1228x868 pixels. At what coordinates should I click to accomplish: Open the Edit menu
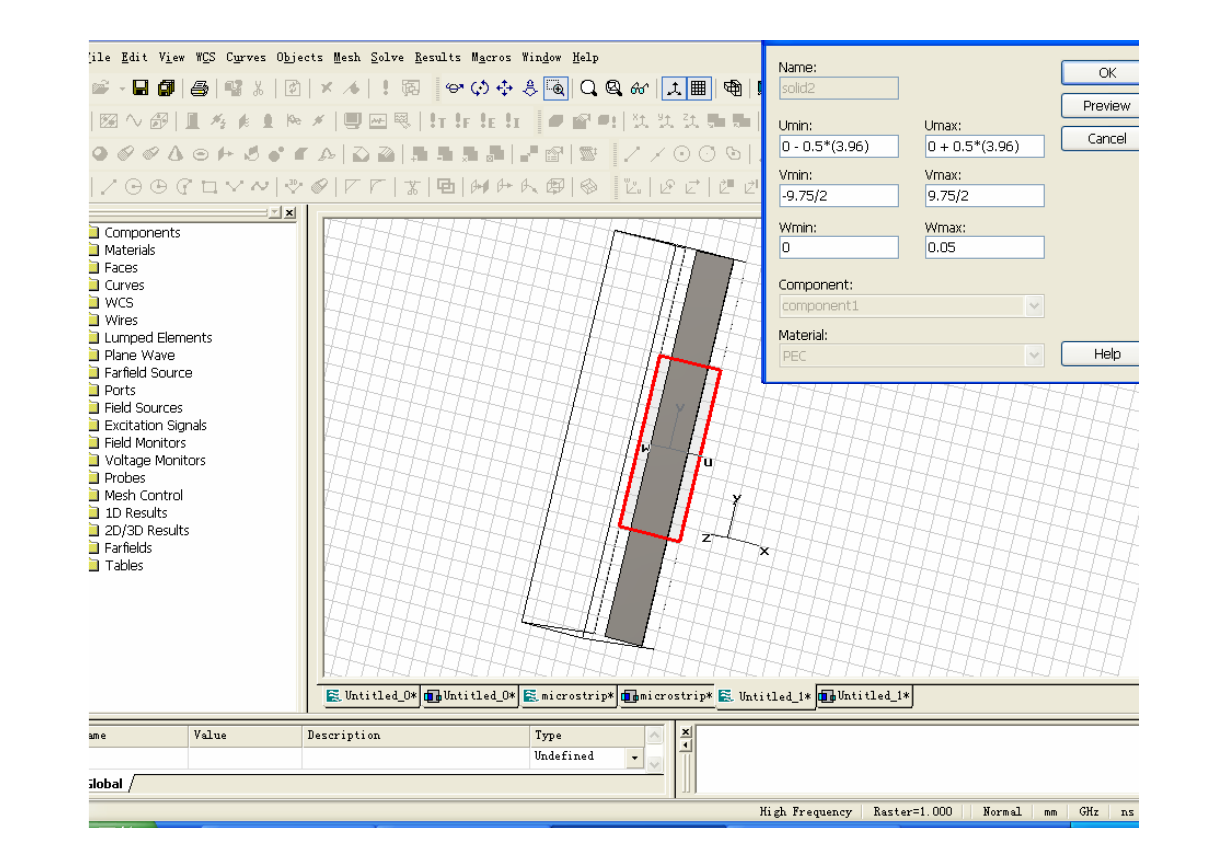point(134,58)
